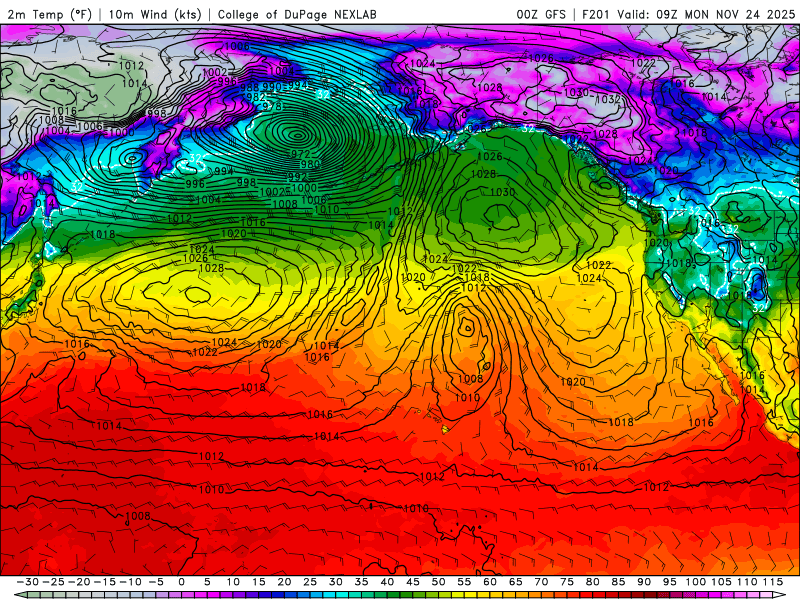
Task: Click the 95 legend scale value
Action: pos(670,582)
